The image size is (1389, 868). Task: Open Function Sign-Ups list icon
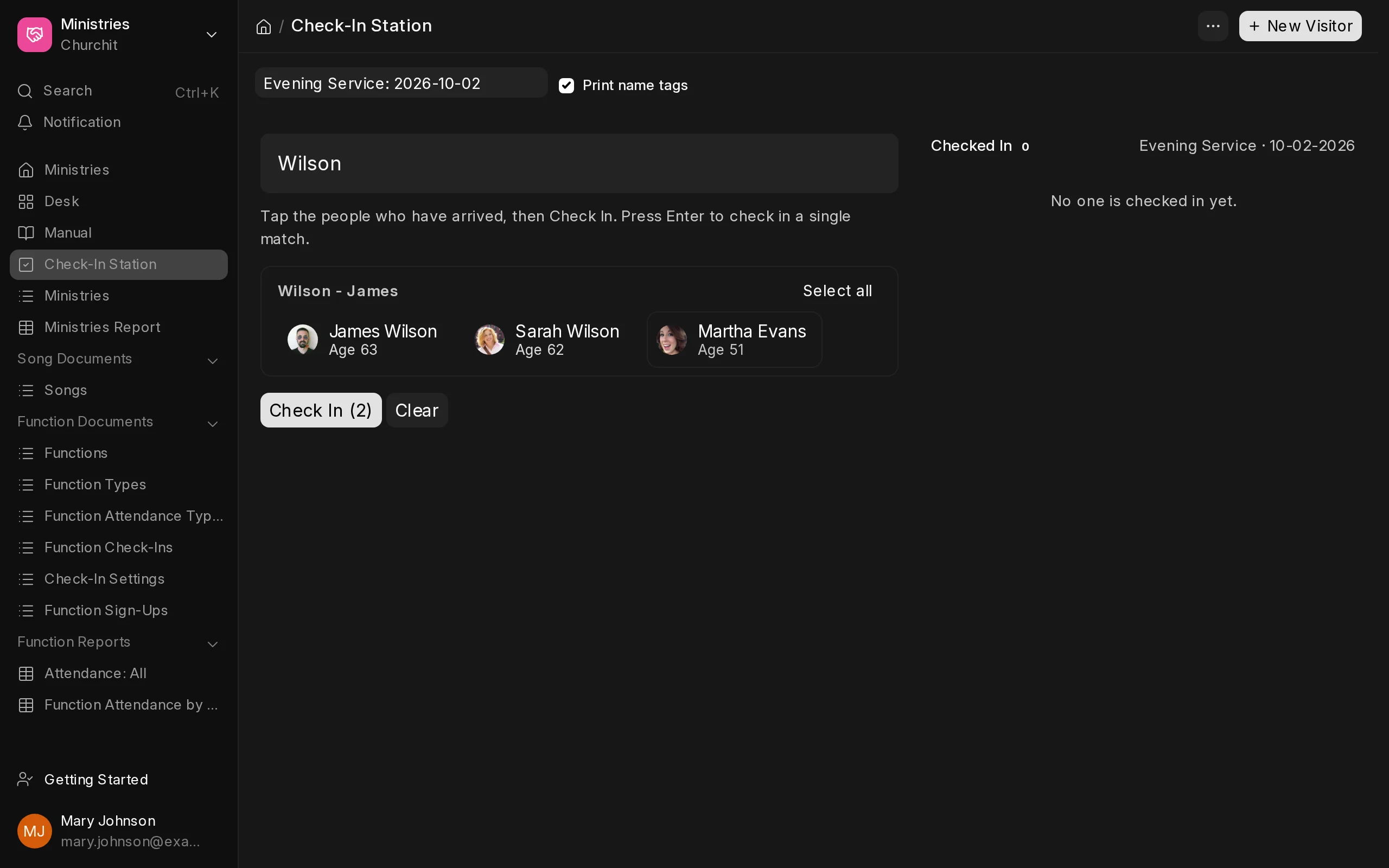tap(26, 611)
